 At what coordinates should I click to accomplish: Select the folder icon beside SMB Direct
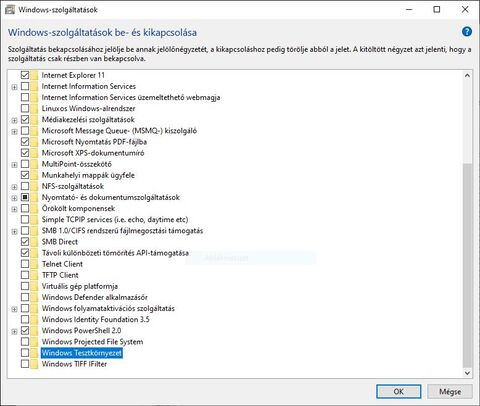pyautogui.click(x=34, y=242)
